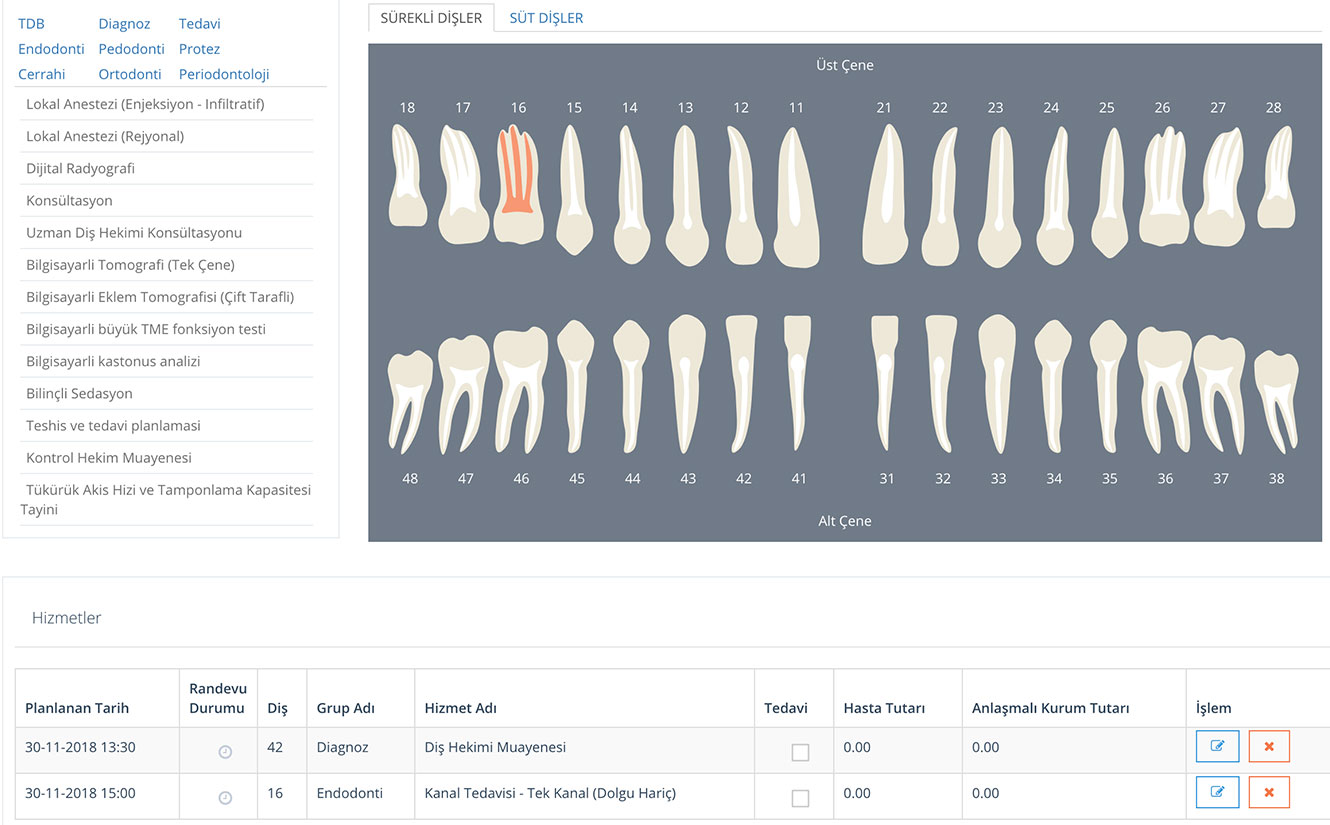Choose Dijital Radyografi service
This screenshot has height=825, width=1330.
tap(164, 168)
